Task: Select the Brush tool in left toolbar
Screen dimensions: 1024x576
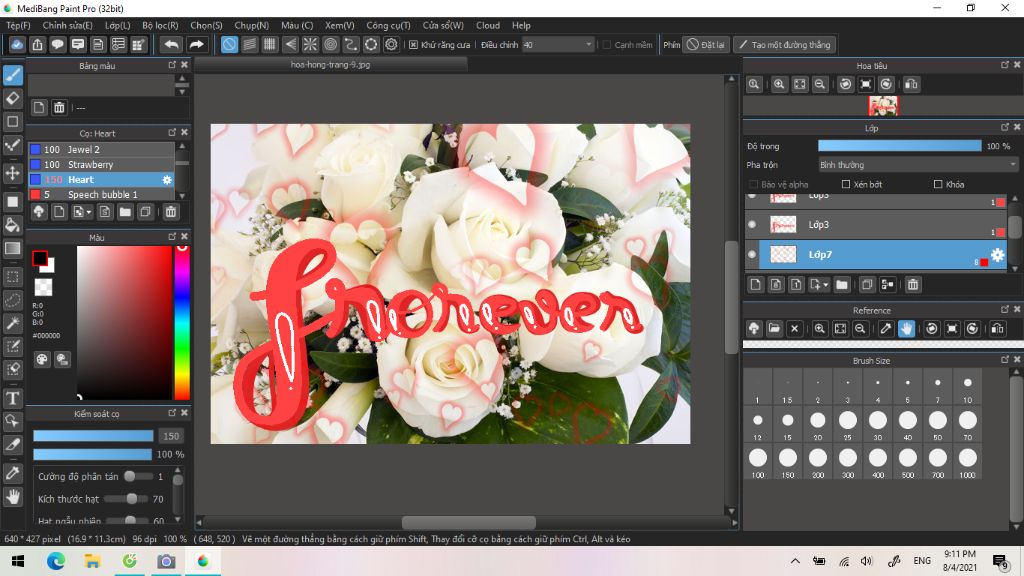Action: pyautogui.click(x=13, y=75)
